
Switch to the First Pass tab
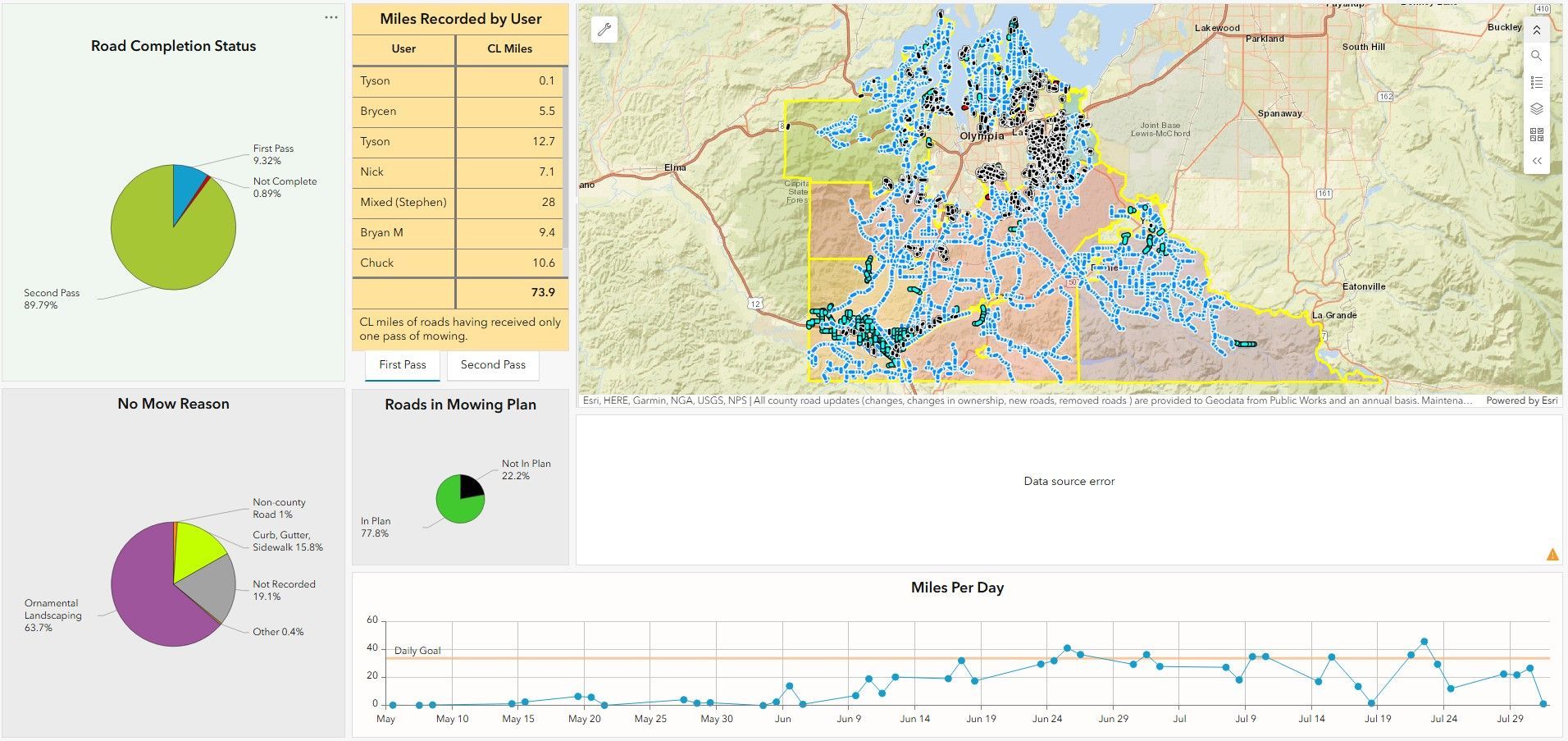coord(402,365)
